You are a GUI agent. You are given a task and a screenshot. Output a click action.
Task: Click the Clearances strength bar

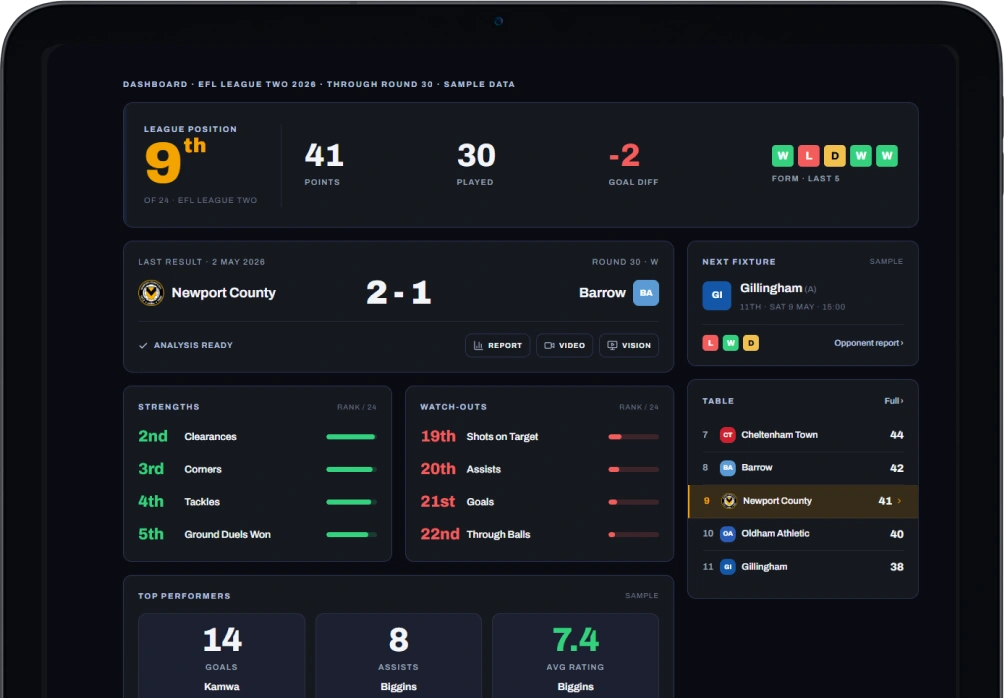click(352, 437)
